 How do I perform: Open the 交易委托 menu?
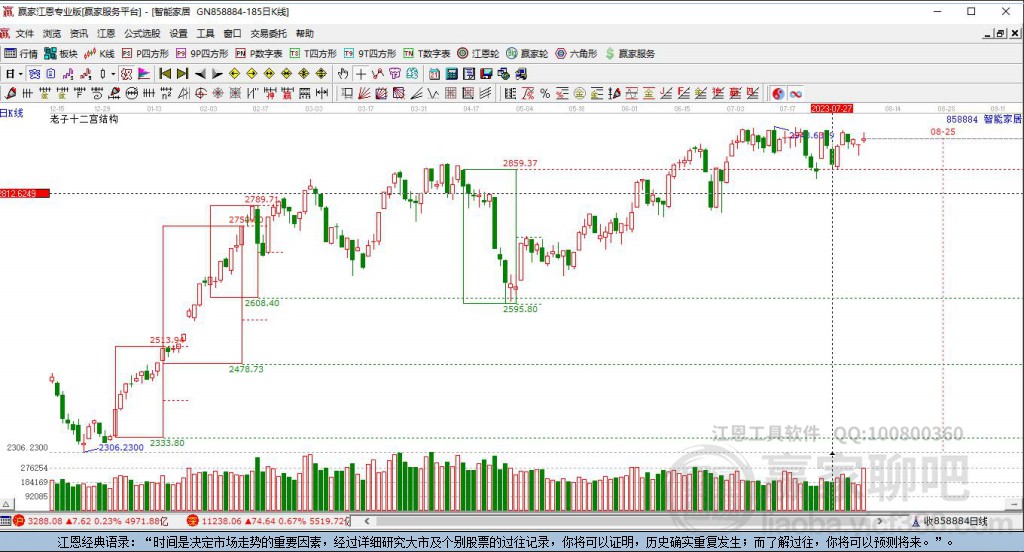(268, 33)
